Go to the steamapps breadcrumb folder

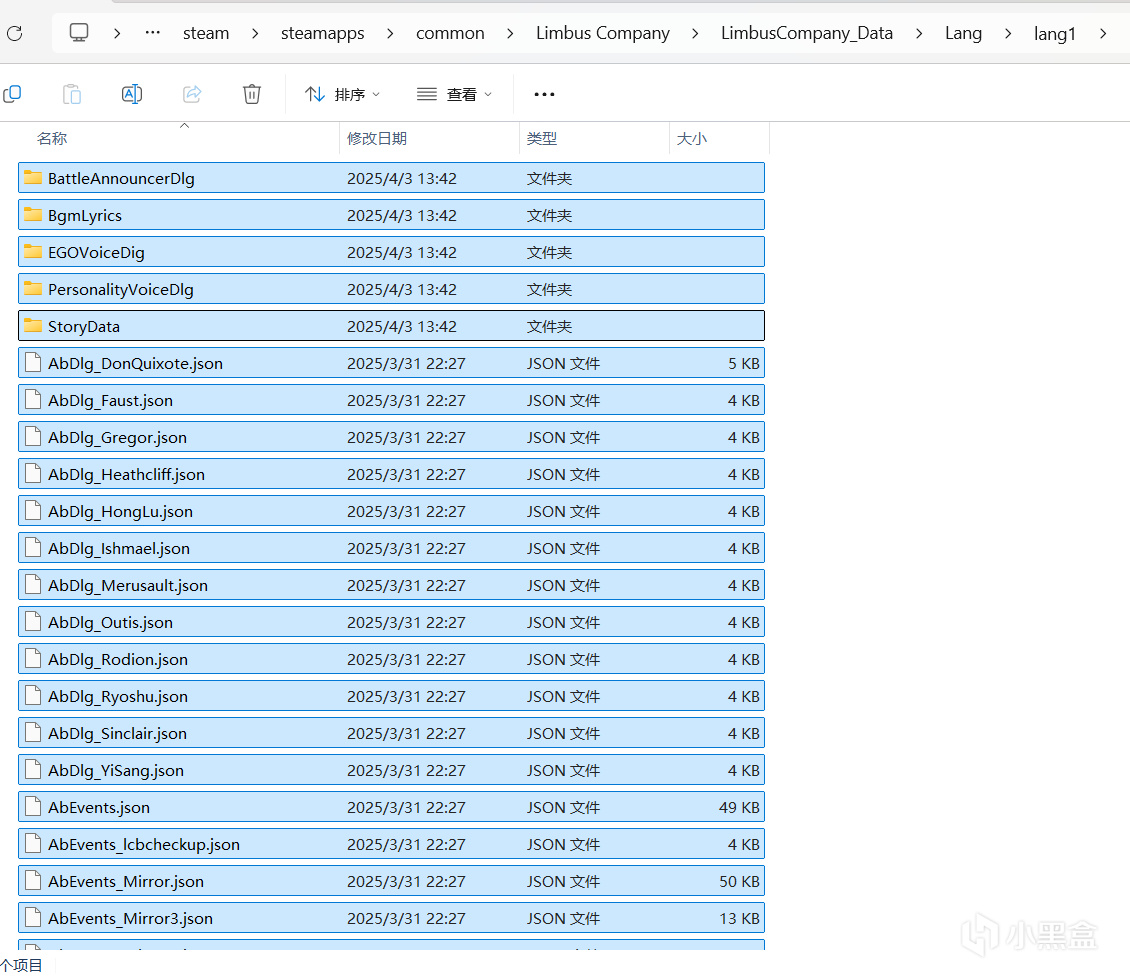point(323,33)
